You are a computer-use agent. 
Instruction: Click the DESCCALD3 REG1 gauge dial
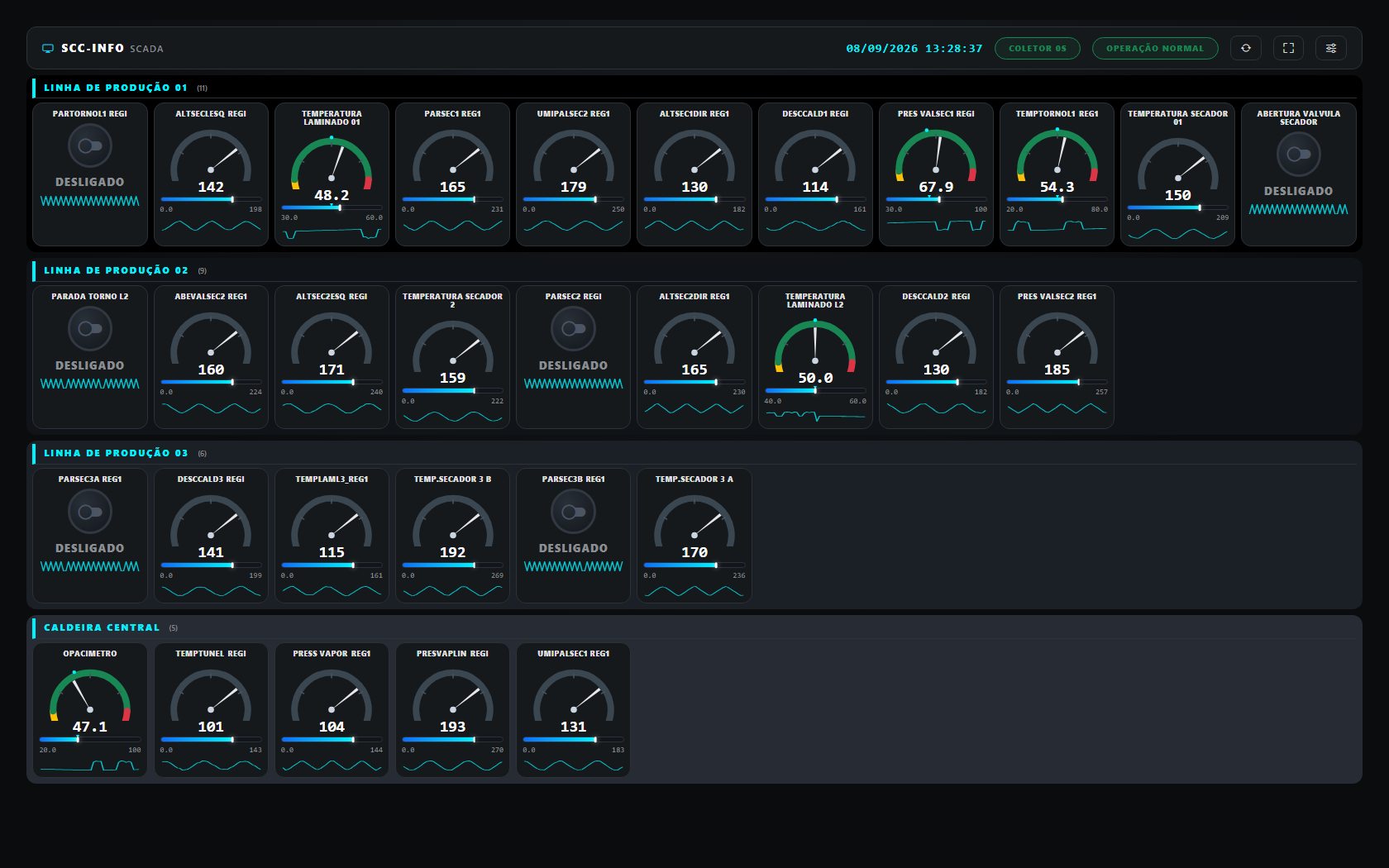tap(211, 520)
